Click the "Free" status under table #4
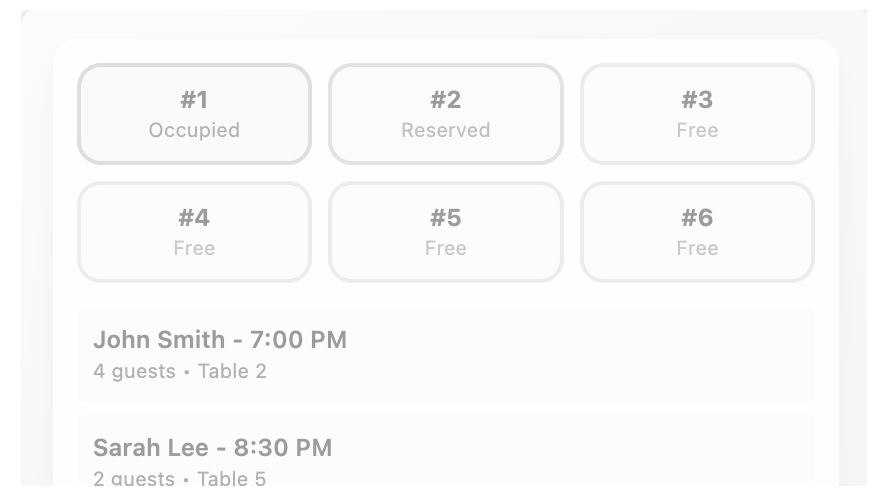This screenshot has height=496, width=888. pos(194,249)
